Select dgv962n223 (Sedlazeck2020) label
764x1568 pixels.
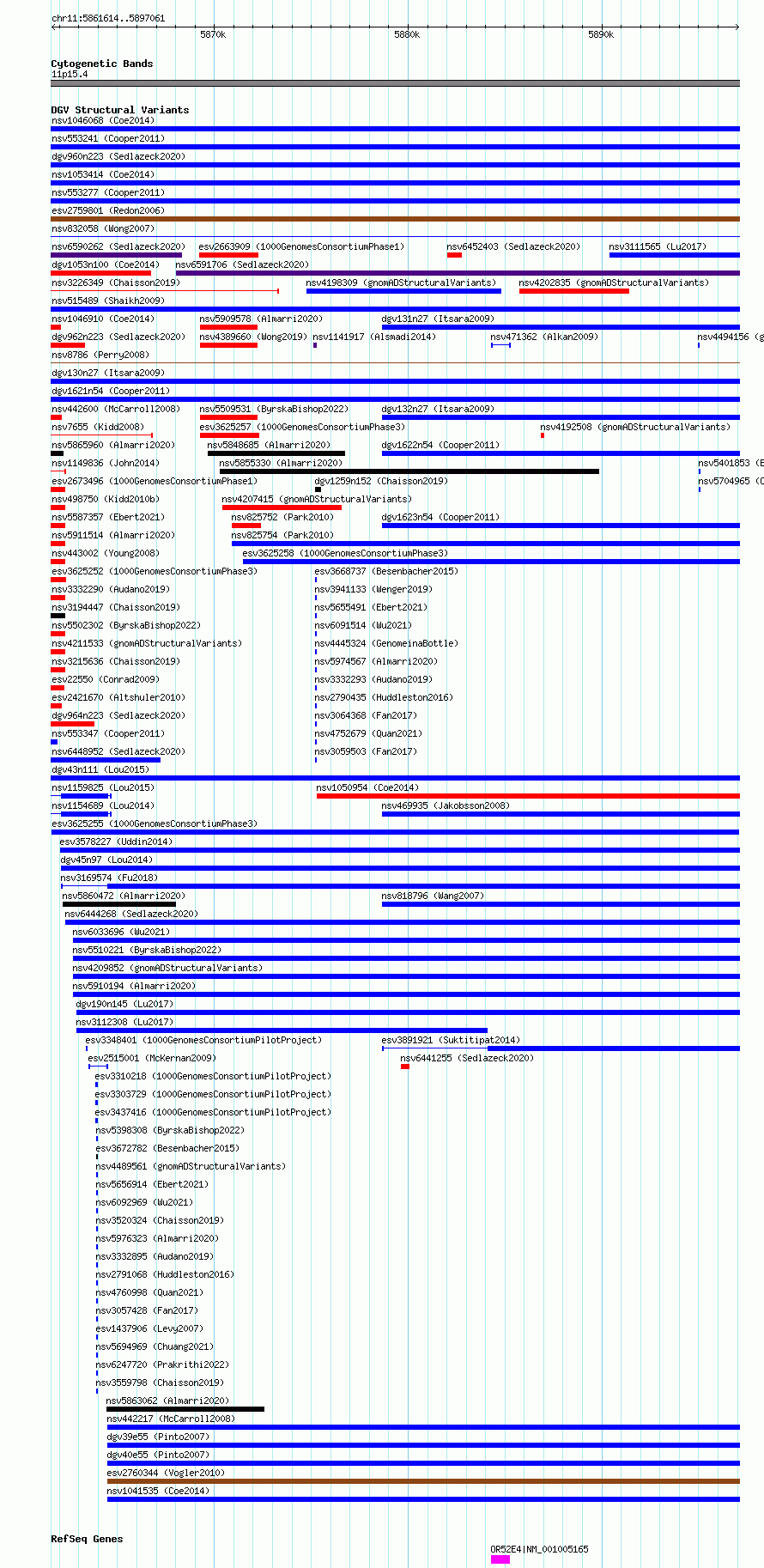118,337
